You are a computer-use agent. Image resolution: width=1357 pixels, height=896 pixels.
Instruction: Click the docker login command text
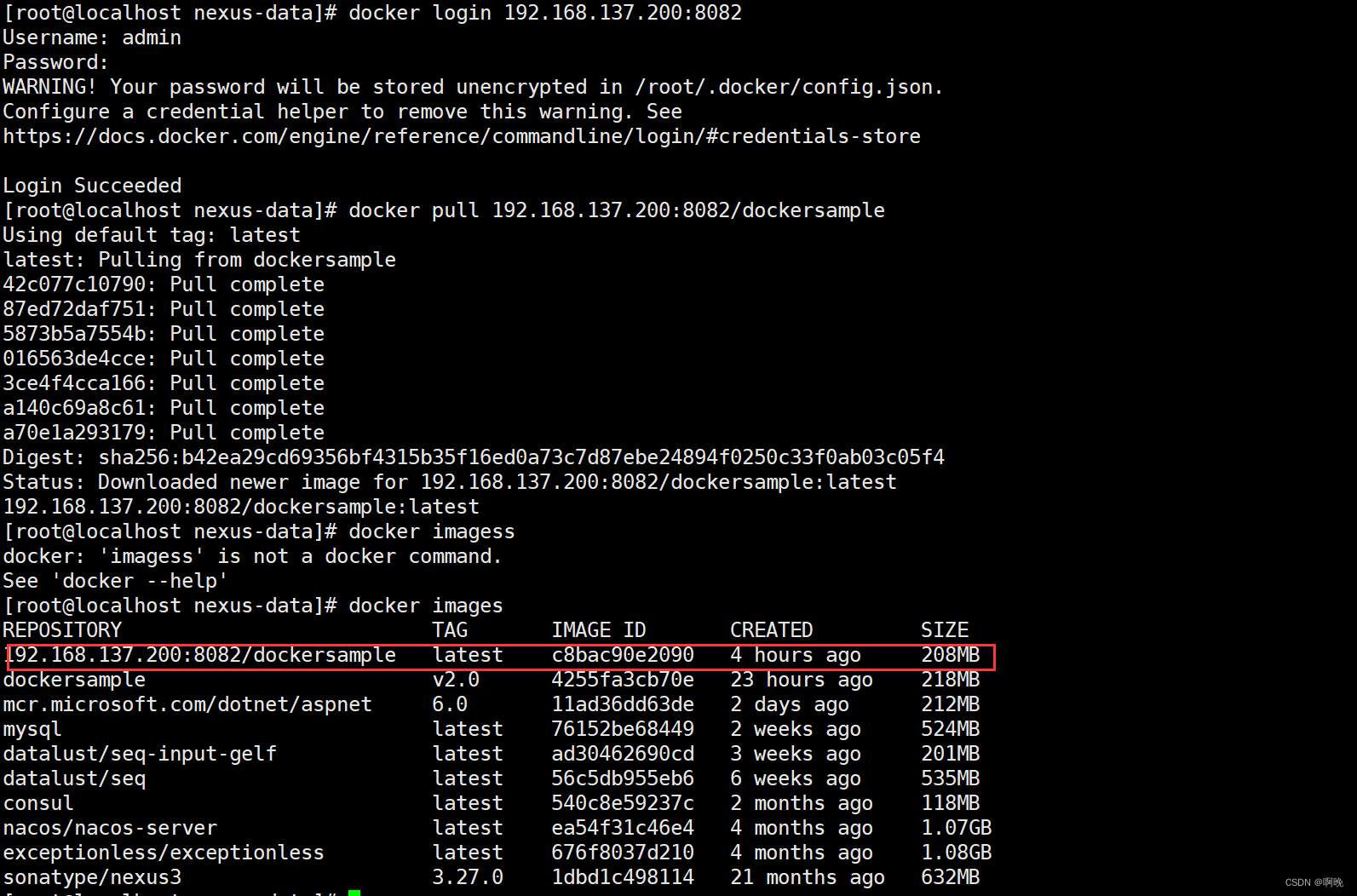click(x=545, y=13)
